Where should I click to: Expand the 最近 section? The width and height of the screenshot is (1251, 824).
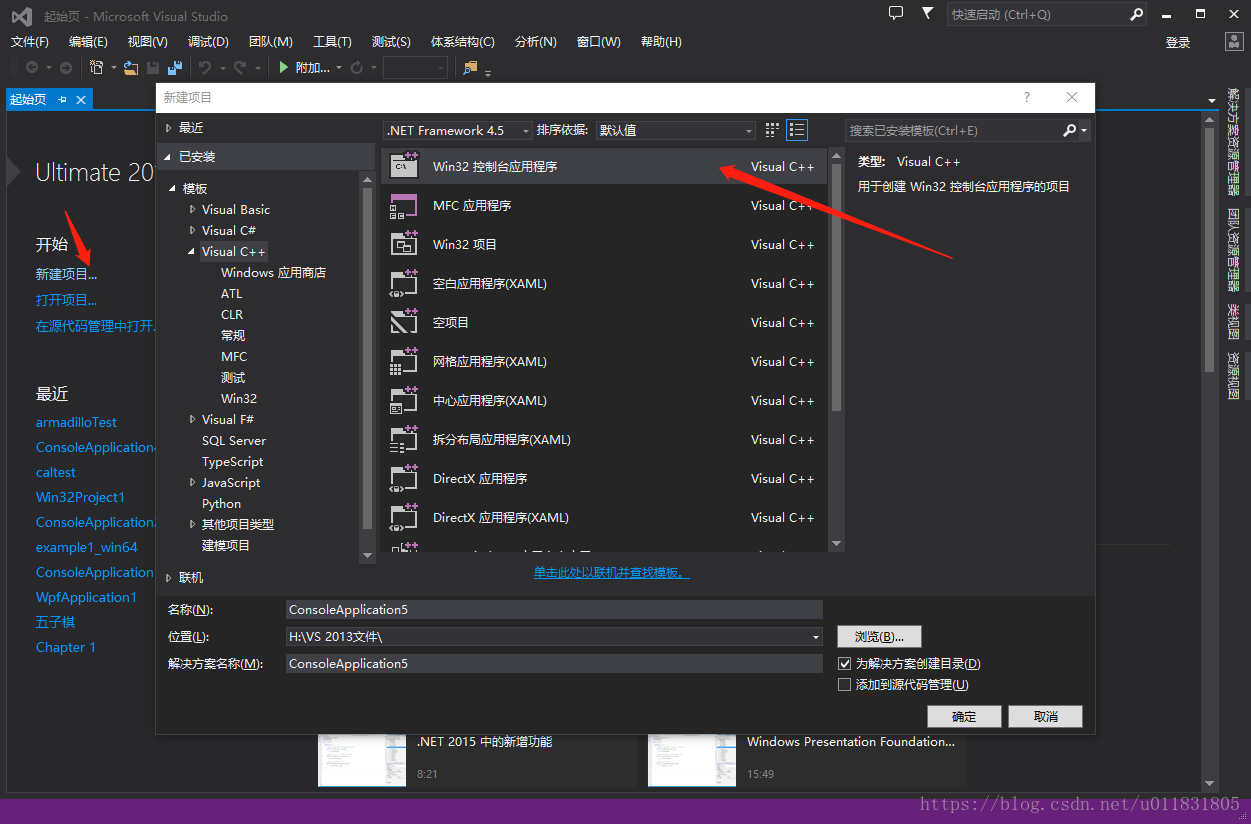169,128
